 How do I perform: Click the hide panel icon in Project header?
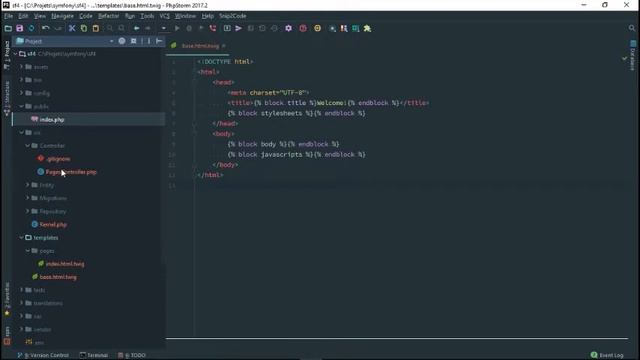click(x=159, y=41)
